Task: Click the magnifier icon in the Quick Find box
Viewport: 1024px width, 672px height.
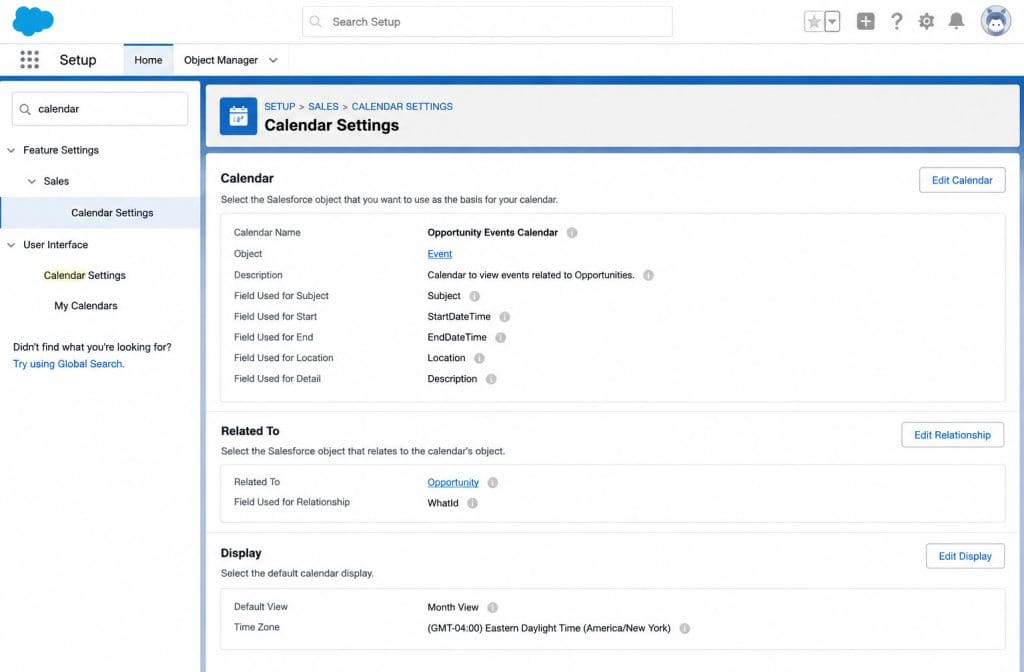Action: (x=25, y=109)
